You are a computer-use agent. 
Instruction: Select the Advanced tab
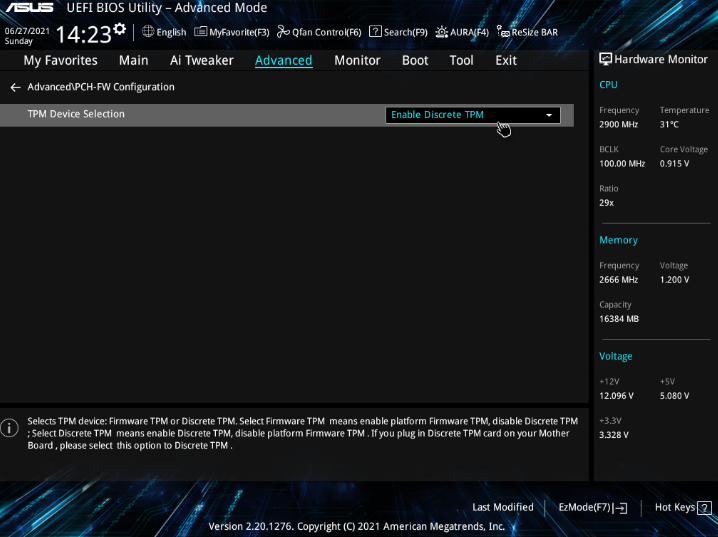(x=283, y=60)
